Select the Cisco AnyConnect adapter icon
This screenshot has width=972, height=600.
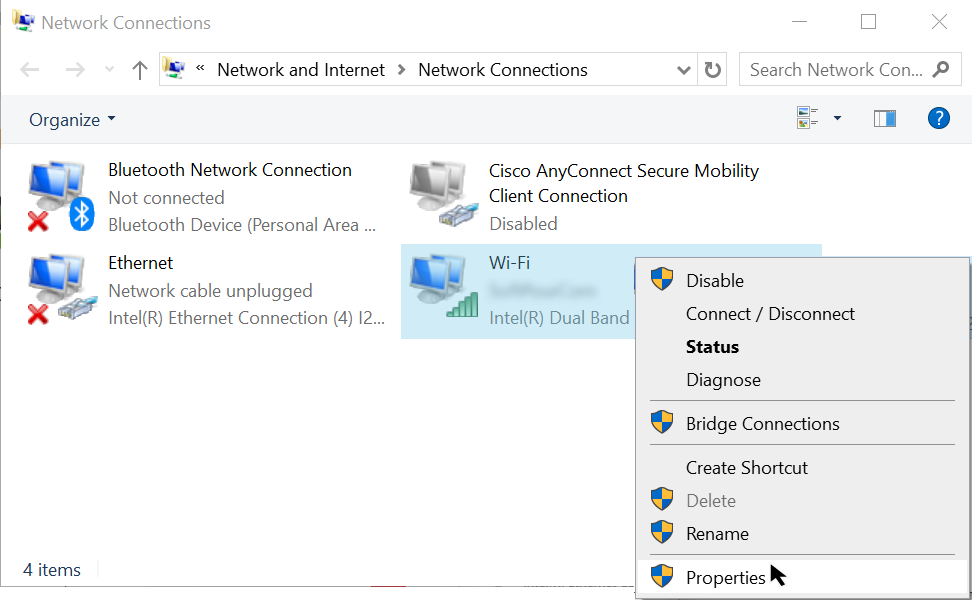pos(444,193)
